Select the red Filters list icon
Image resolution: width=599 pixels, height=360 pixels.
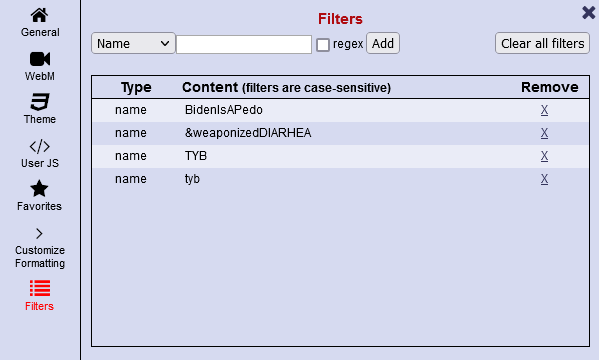[x=40, y=288]
